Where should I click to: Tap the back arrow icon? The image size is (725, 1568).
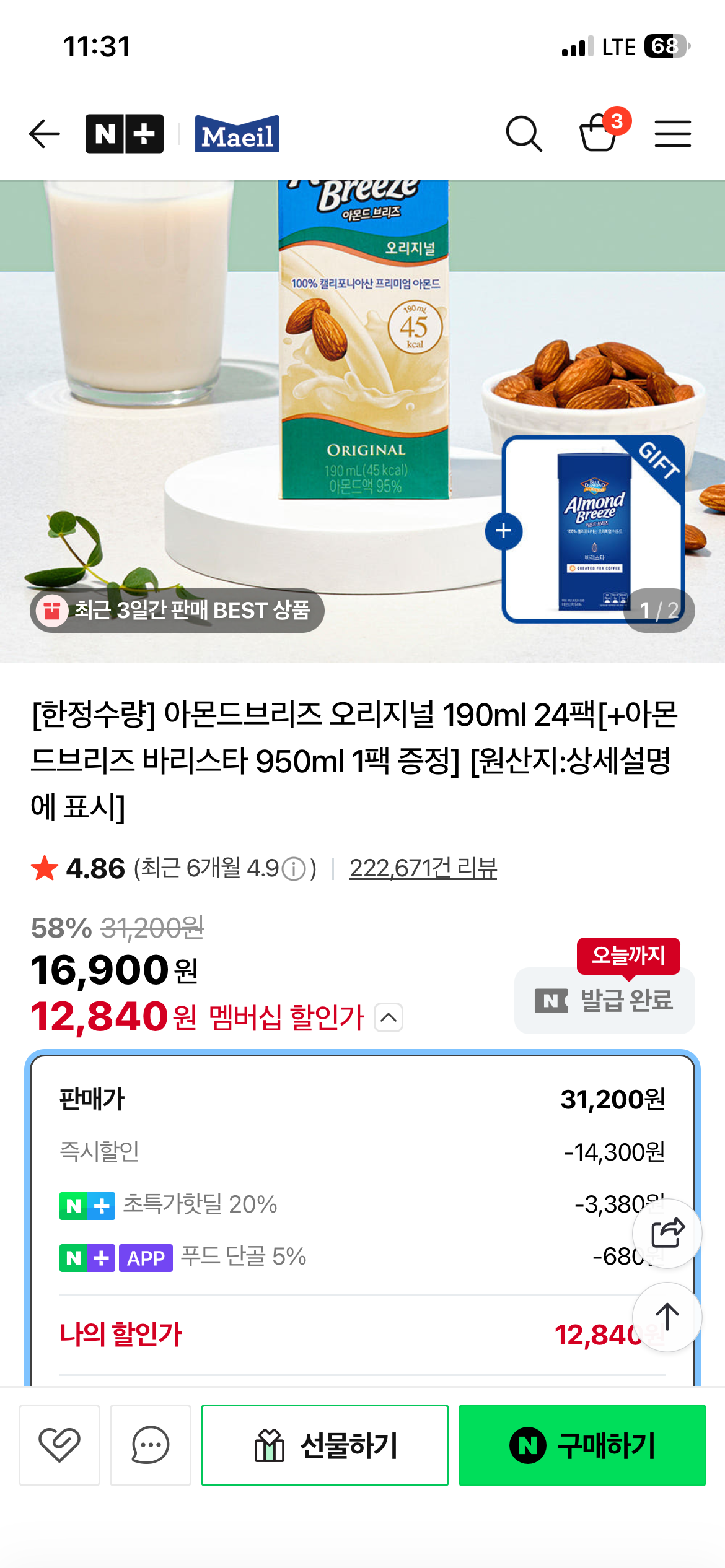click(x=45, y=134)
